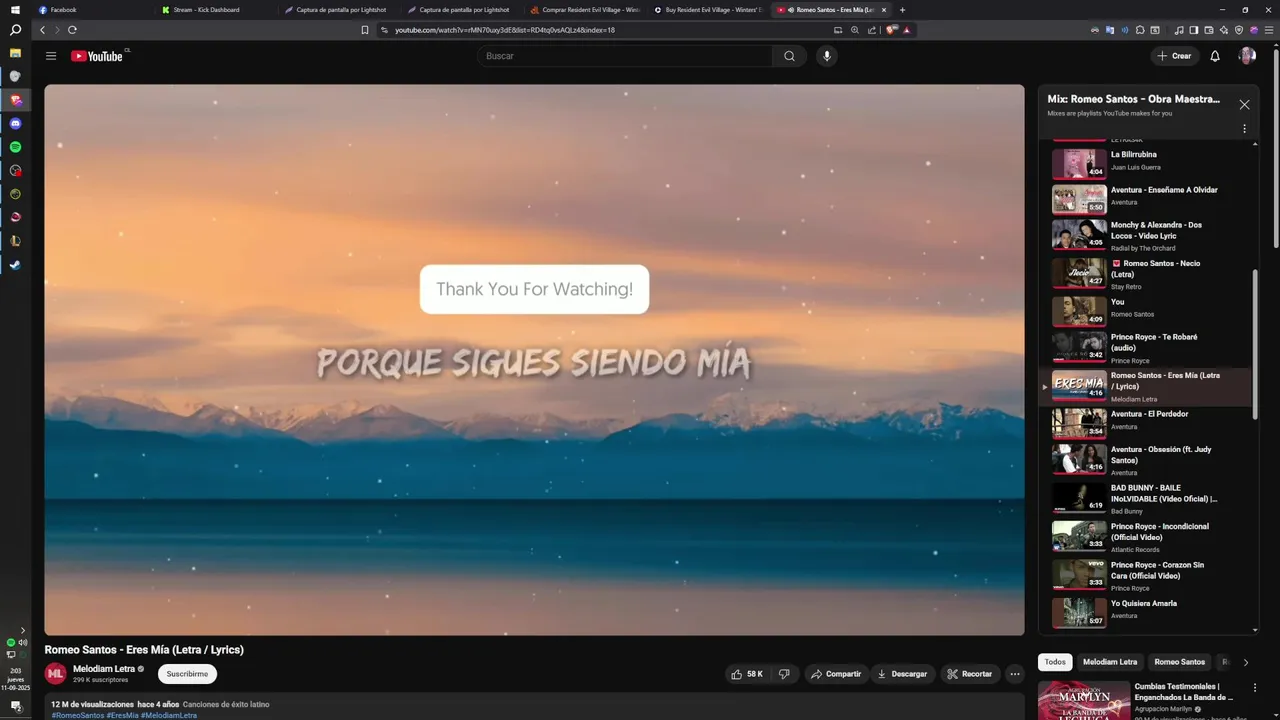Viewport: 1280px width, 720px height.
Task: Click the Recortar clip button
Action: click(970, 674)
